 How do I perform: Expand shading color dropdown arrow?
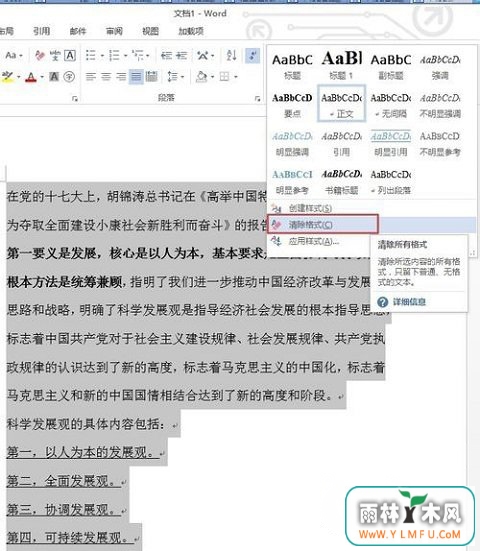[x=213, y=77]
